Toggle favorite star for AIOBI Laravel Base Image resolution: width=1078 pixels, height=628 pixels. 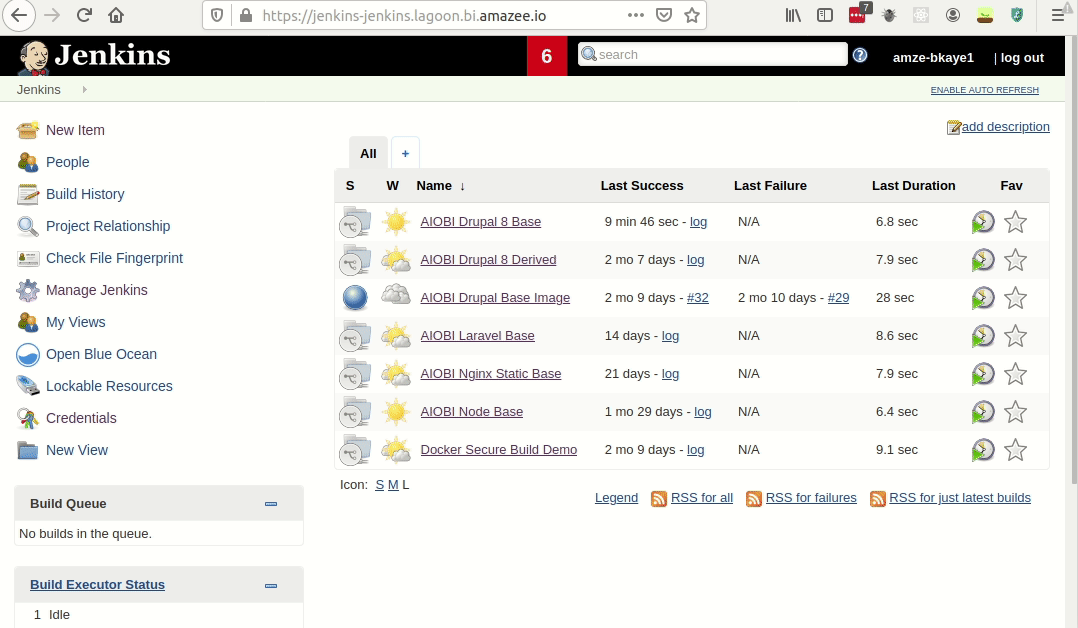tap(1015, 336)
